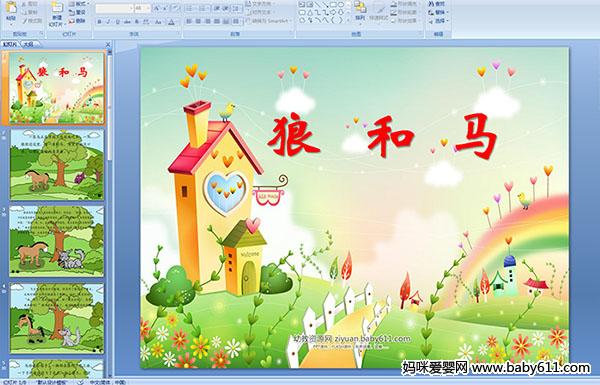
Task: Click the Reset slide button
Action: (78, 12)
